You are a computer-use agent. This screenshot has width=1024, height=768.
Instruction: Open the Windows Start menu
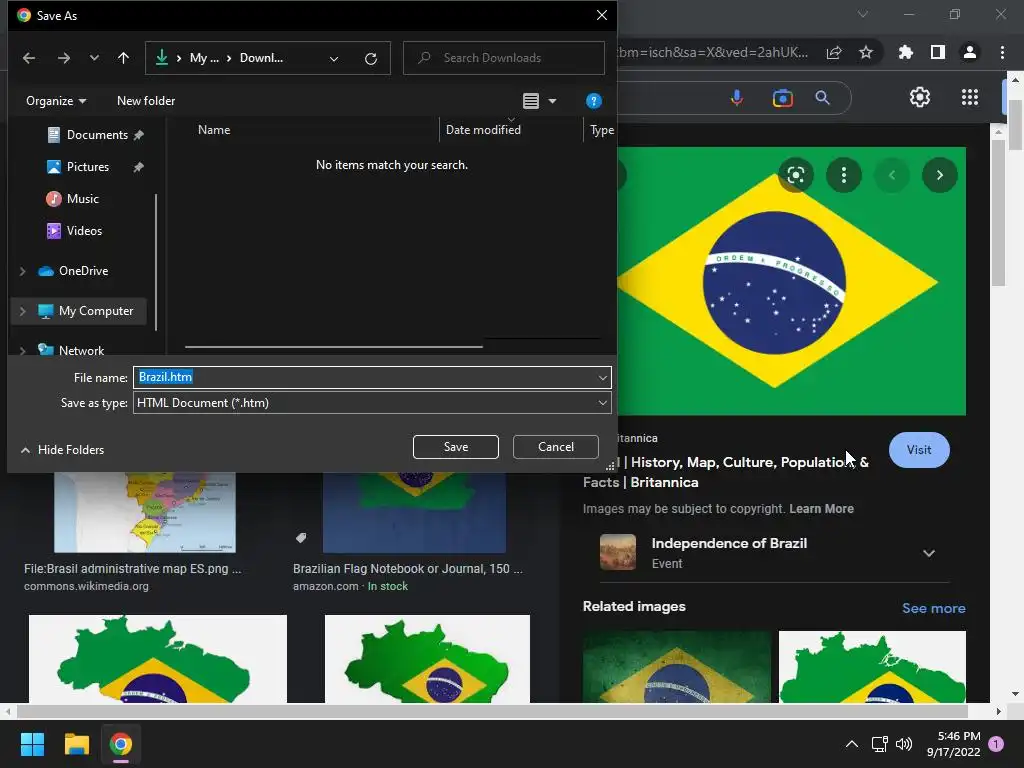click(32, 744)
